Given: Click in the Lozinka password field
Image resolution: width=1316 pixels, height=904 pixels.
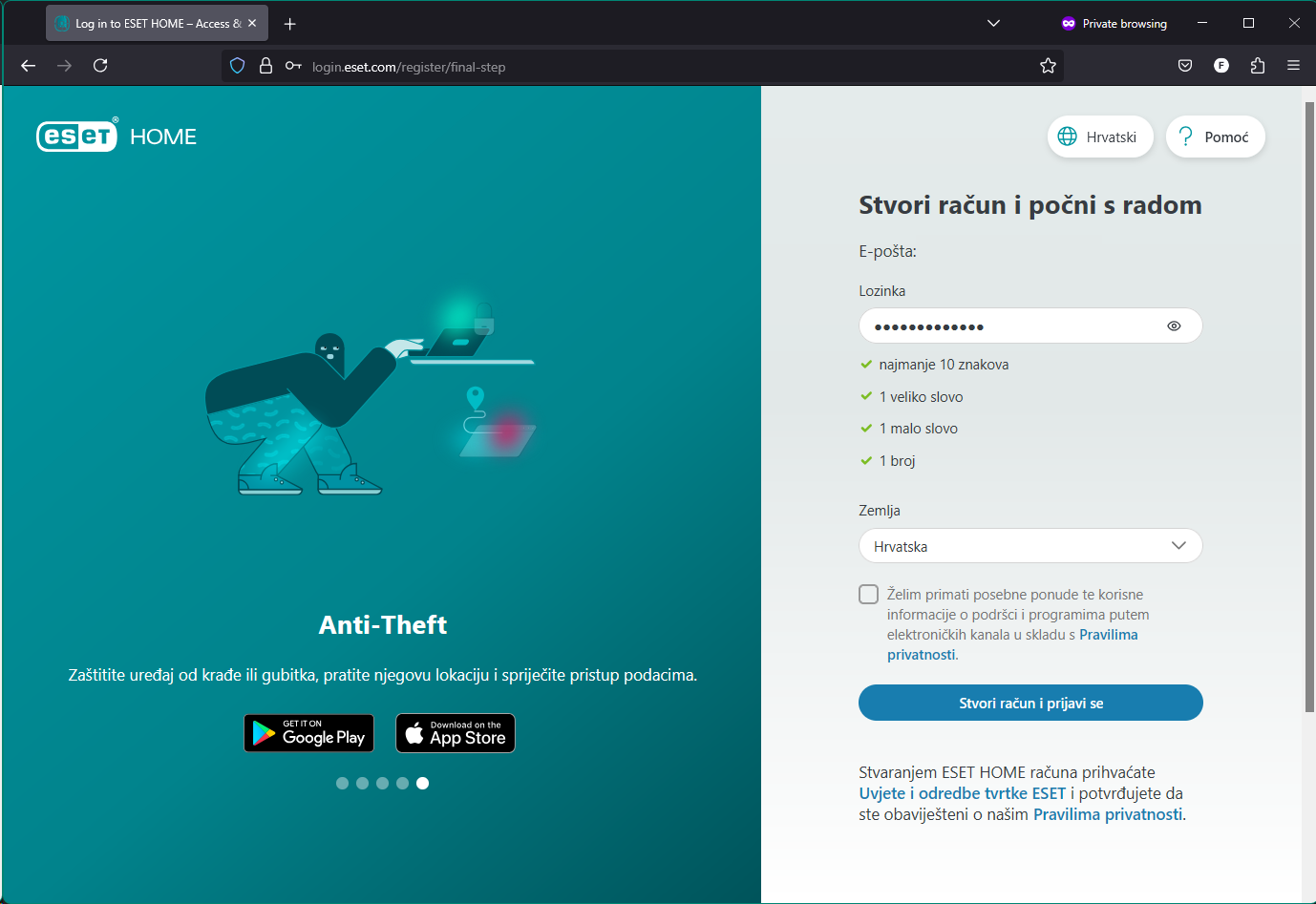Looking at the screenshot, I should tap(1010, 326).
